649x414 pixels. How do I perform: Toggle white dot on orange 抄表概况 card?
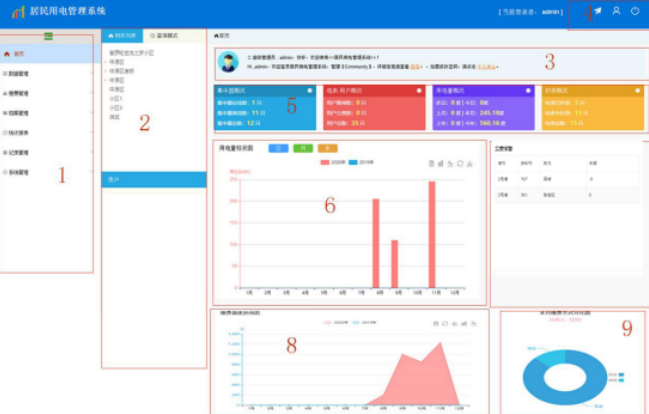(637, 90)
